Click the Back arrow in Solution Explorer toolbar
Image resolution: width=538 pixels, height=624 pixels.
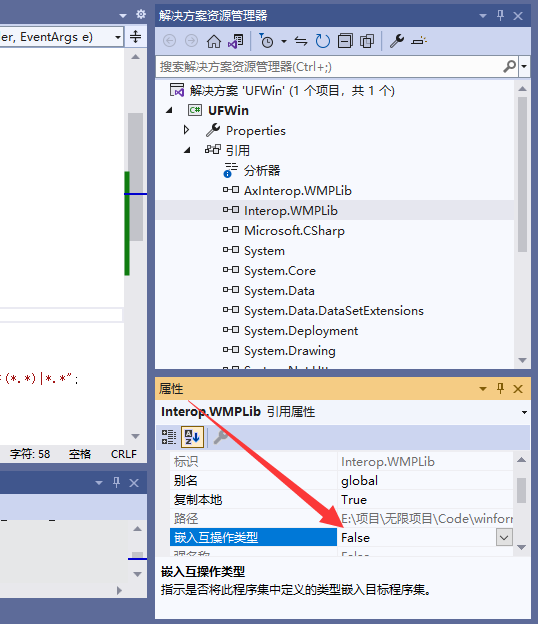170,41
